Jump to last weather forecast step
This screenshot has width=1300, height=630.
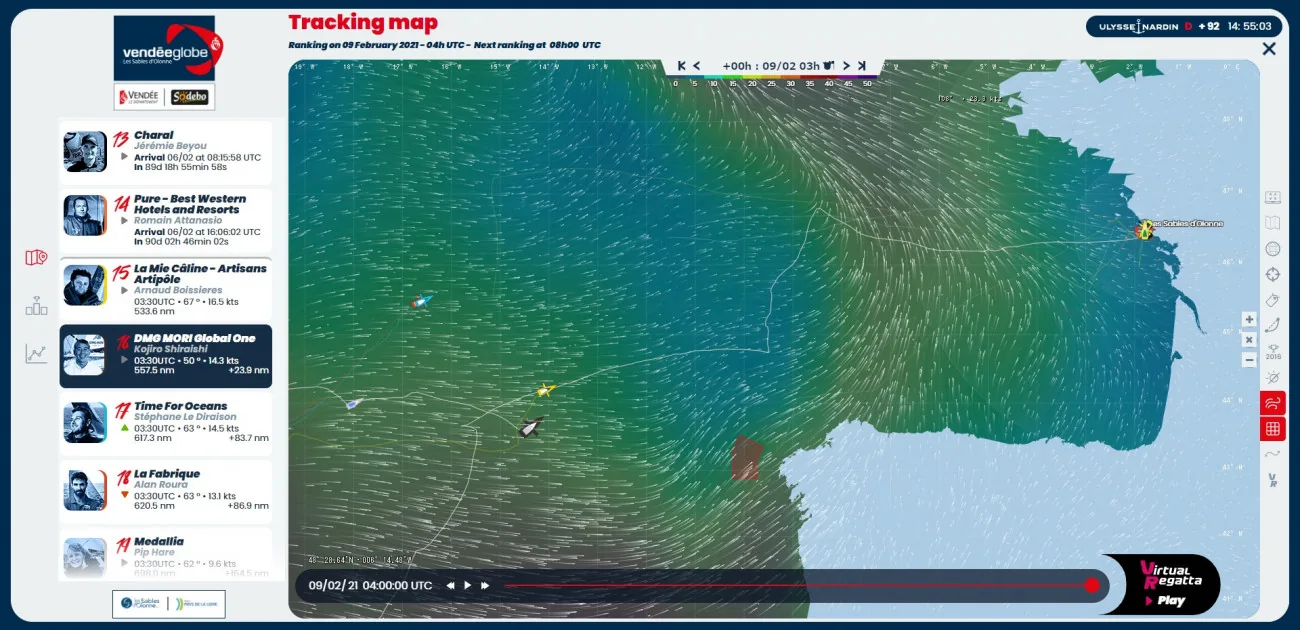point(861,66)
